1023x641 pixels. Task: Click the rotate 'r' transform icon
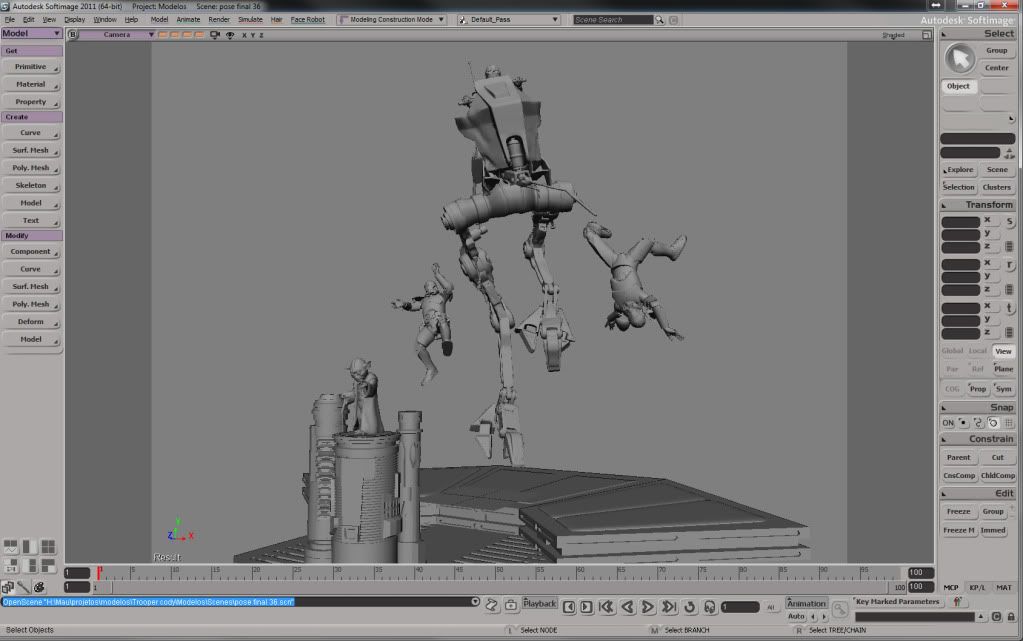[1009, 264]
